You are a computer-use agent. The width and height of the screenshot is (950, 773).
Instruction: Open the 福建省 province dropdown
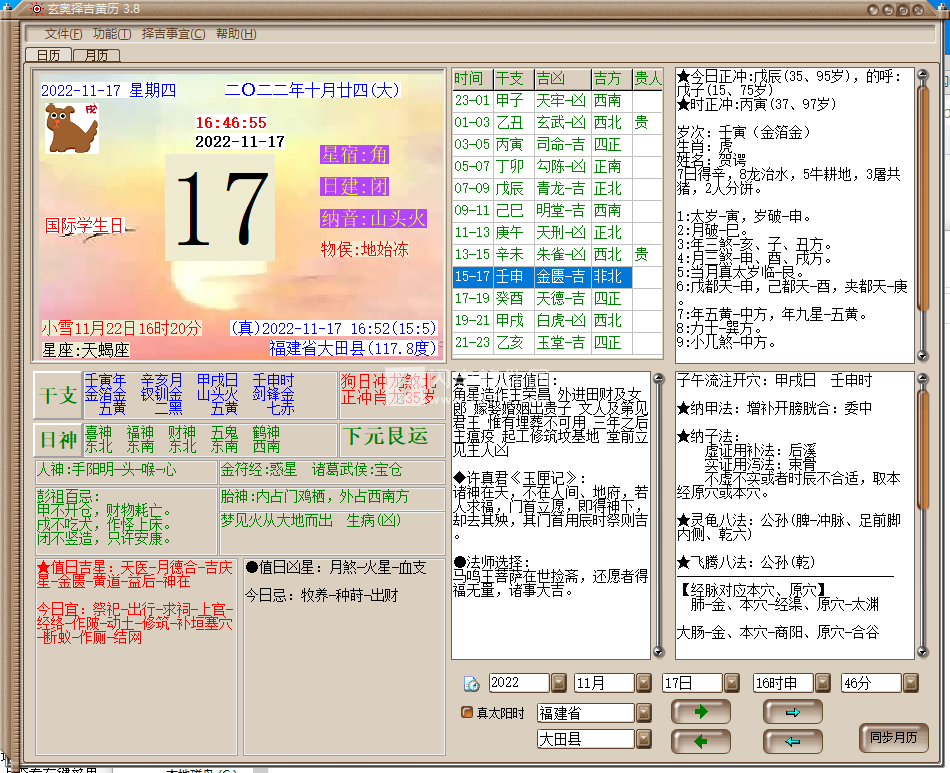click(x=643, y=713)
